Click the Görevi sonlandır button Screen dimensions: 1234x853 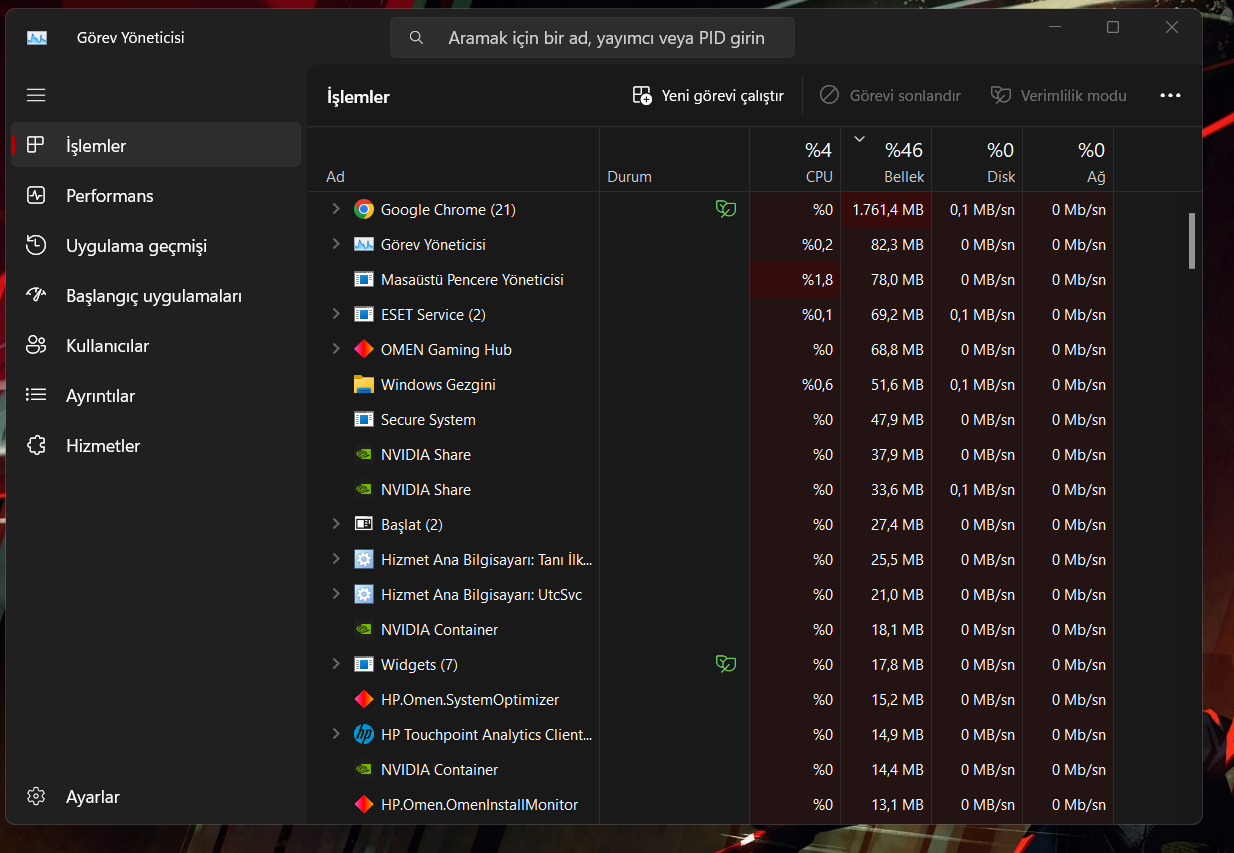(890, 96)
